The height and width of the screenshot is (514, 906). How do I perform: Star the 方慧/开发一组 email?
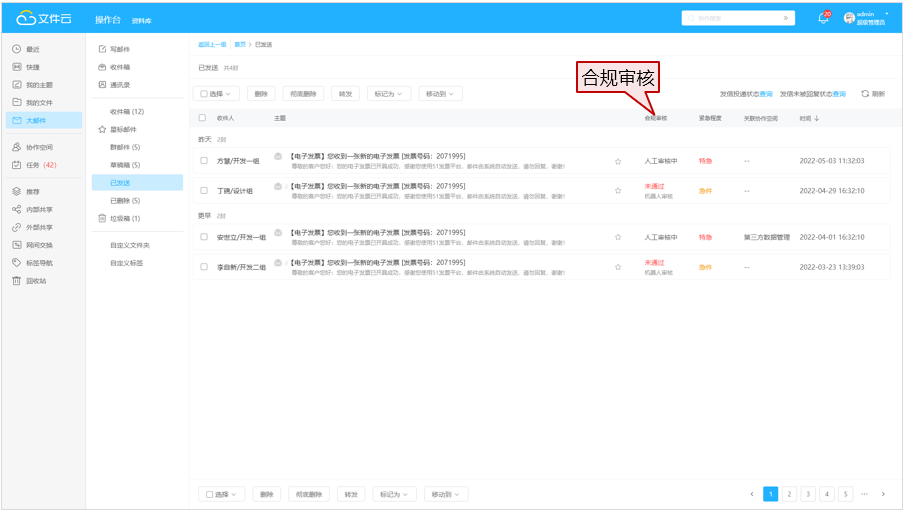pos(618,161)
